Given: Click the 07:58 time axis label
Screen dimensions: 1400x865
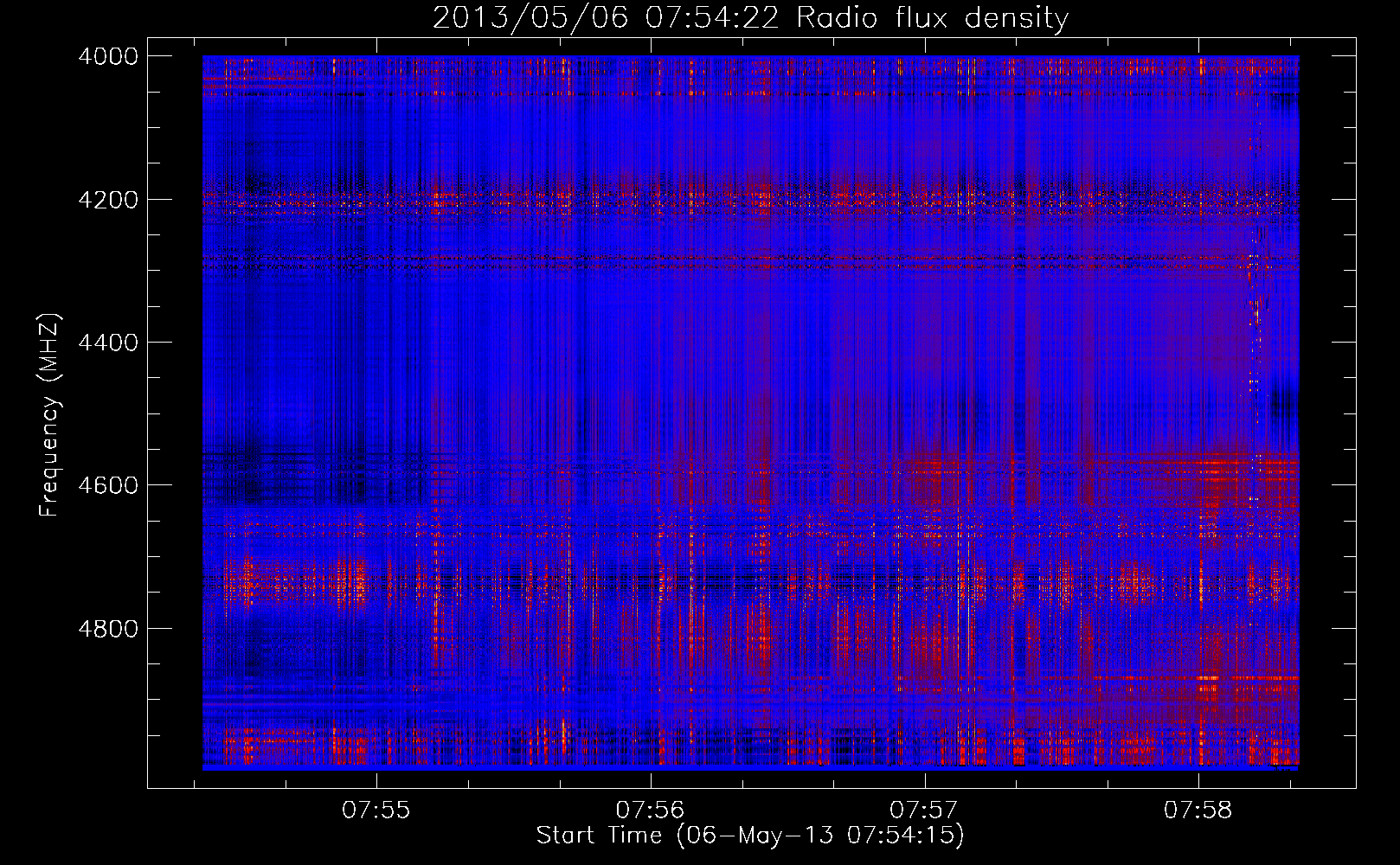Looking at the screenshot, I should pos(1198,811).
